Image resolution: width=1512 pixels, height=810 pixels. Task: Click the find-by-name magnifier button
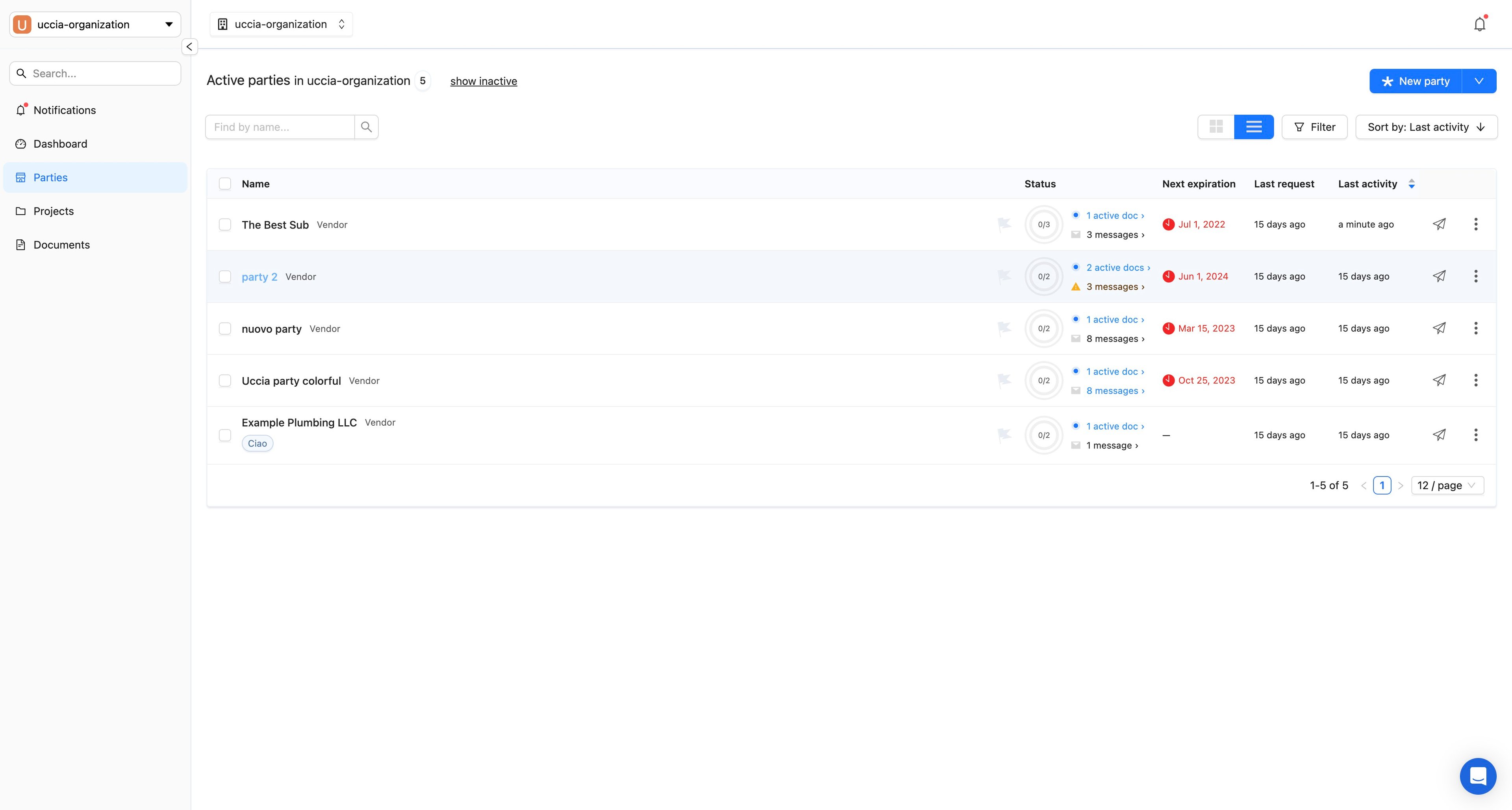(366, 127)
